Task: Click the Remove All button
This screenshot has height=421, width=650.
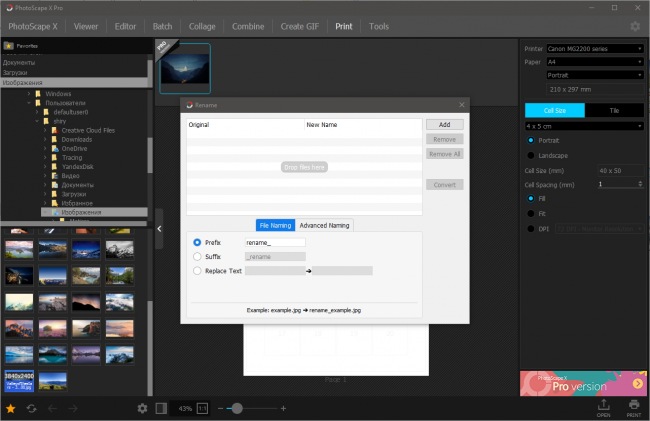Action: click(x=444, y=154)
